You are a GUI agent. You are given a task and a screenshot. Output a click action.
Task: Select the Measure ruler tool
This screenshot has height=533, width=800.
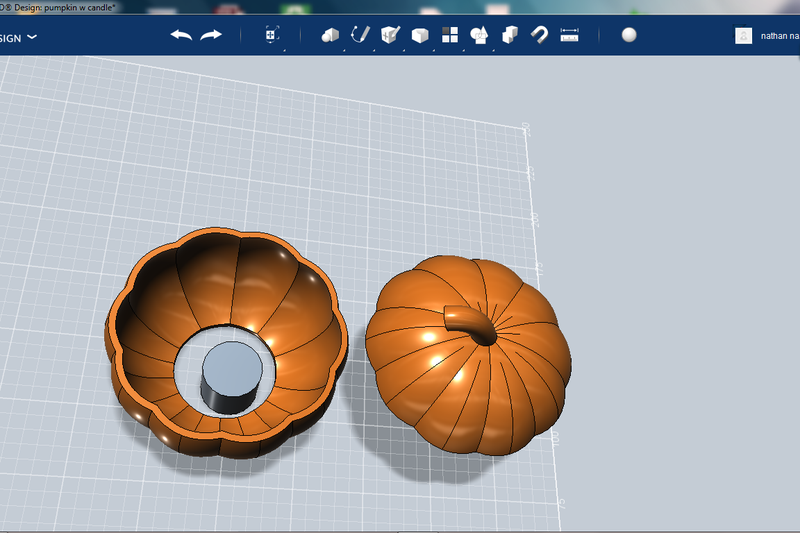pyautogui.click(x=570, y=35)
